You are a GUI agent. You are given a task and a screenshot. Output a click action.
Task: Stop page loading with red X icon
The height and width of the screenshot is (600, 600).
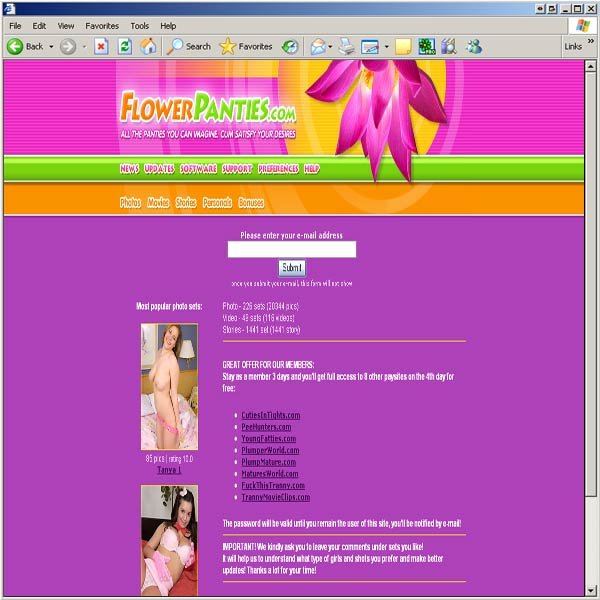(x=101, y=47)
